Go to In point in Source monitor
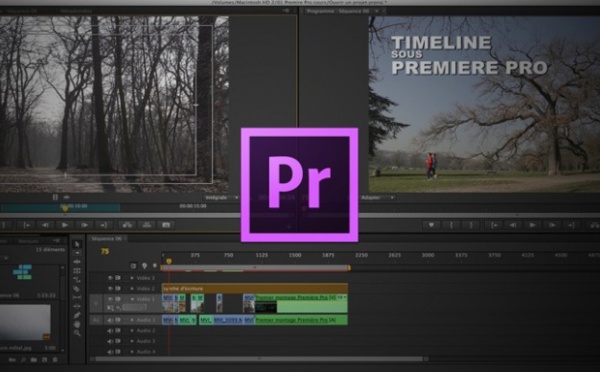600x372 pixels. 26,225
